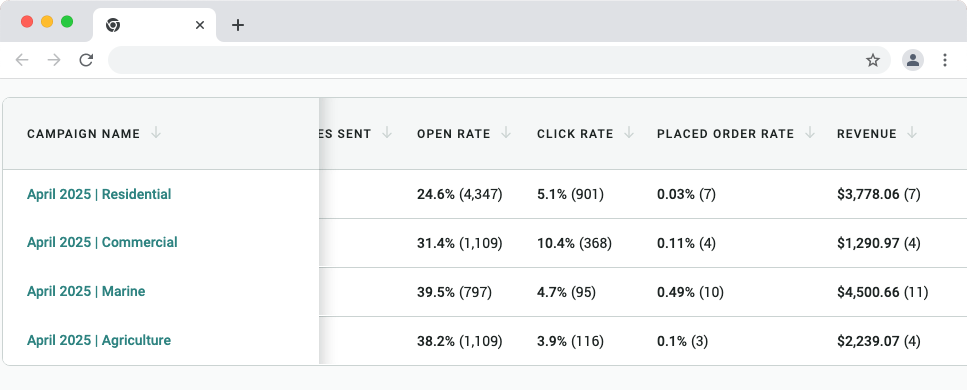Open April 2025 | Commercial campaign

[102, 242]
